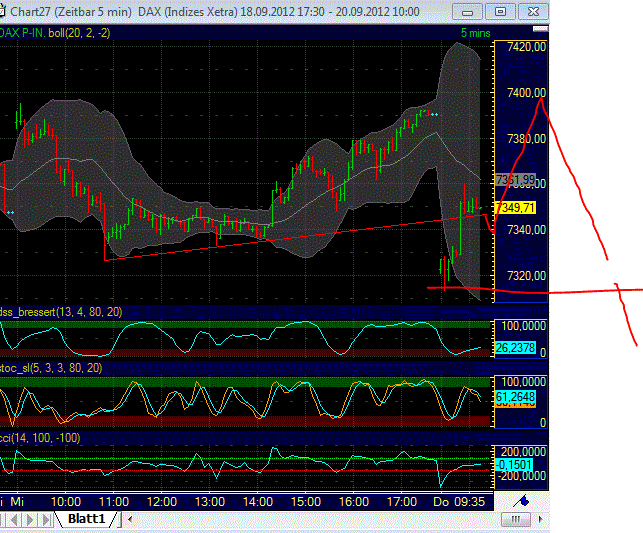Click the 17:00 time axis label
Viewport: 643px width, 533px height.
click(401, 502)
